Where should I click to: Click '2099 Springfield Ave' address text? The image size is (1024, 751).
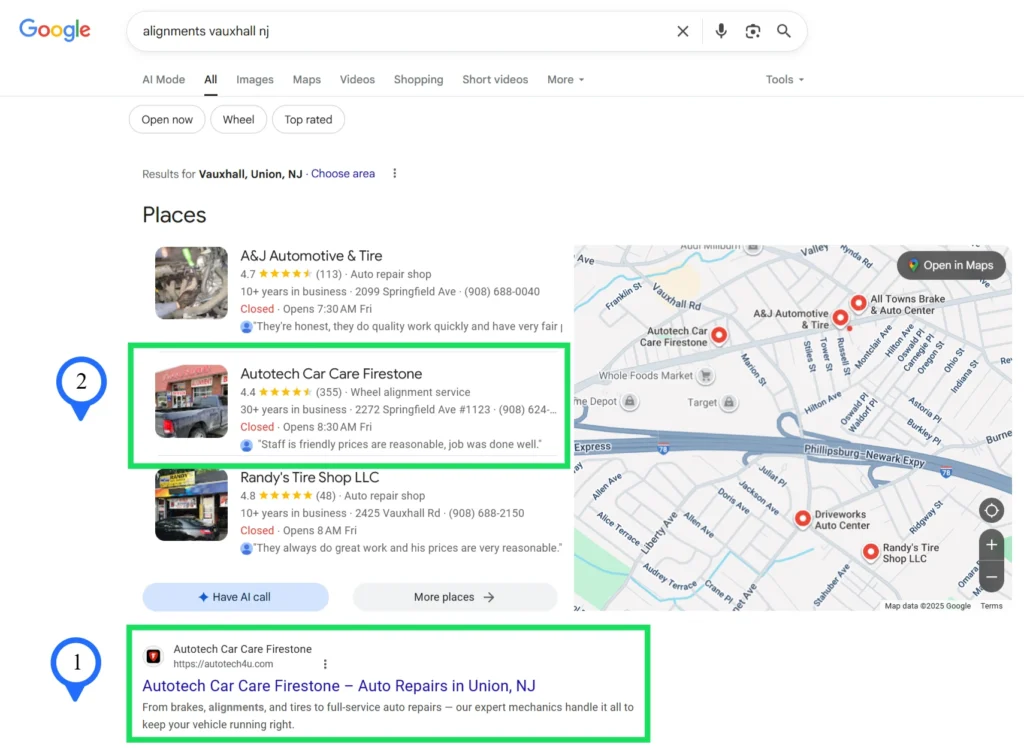point(406,292)
